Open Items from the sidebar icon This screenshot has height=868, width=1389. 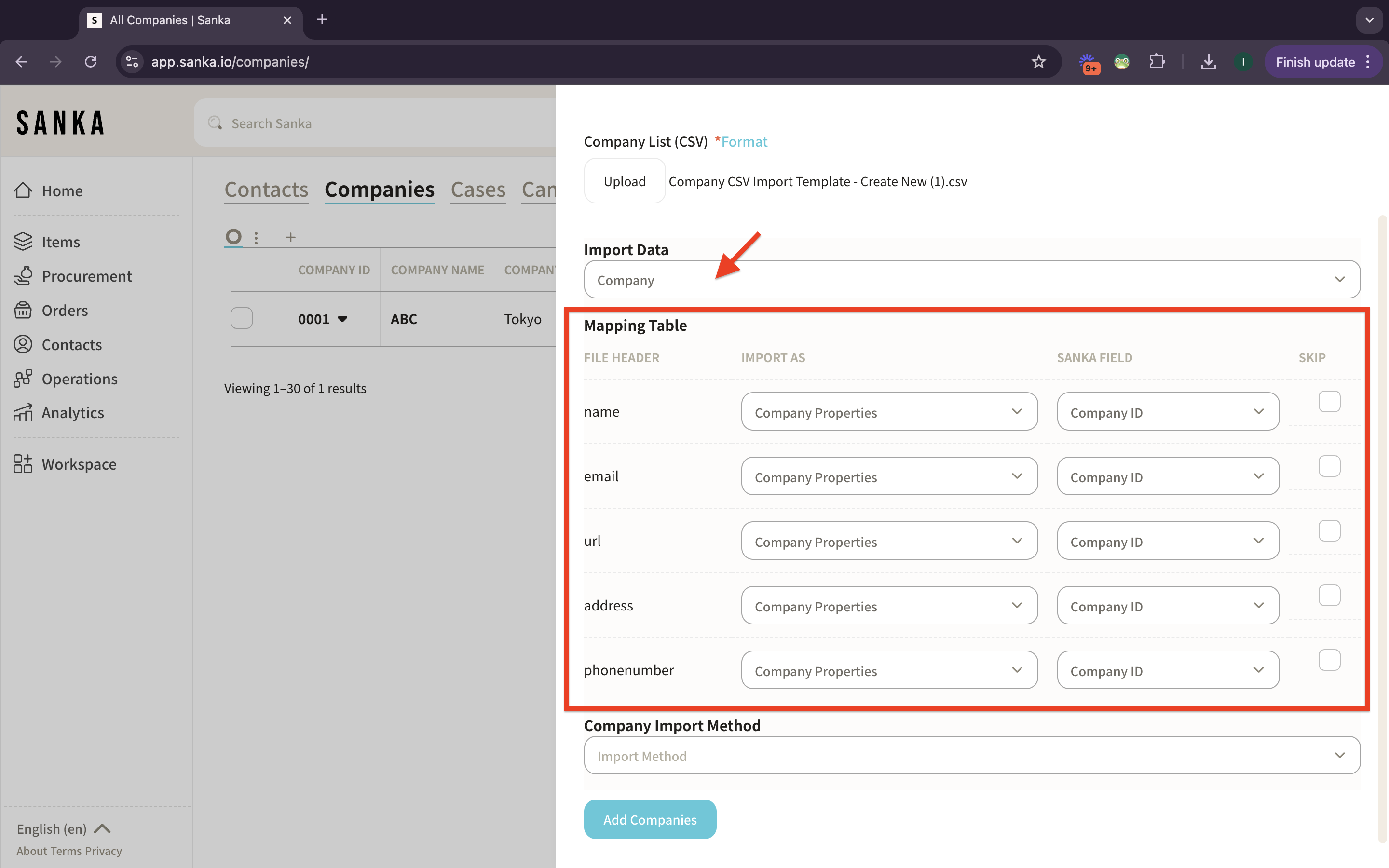pos(23,242)
